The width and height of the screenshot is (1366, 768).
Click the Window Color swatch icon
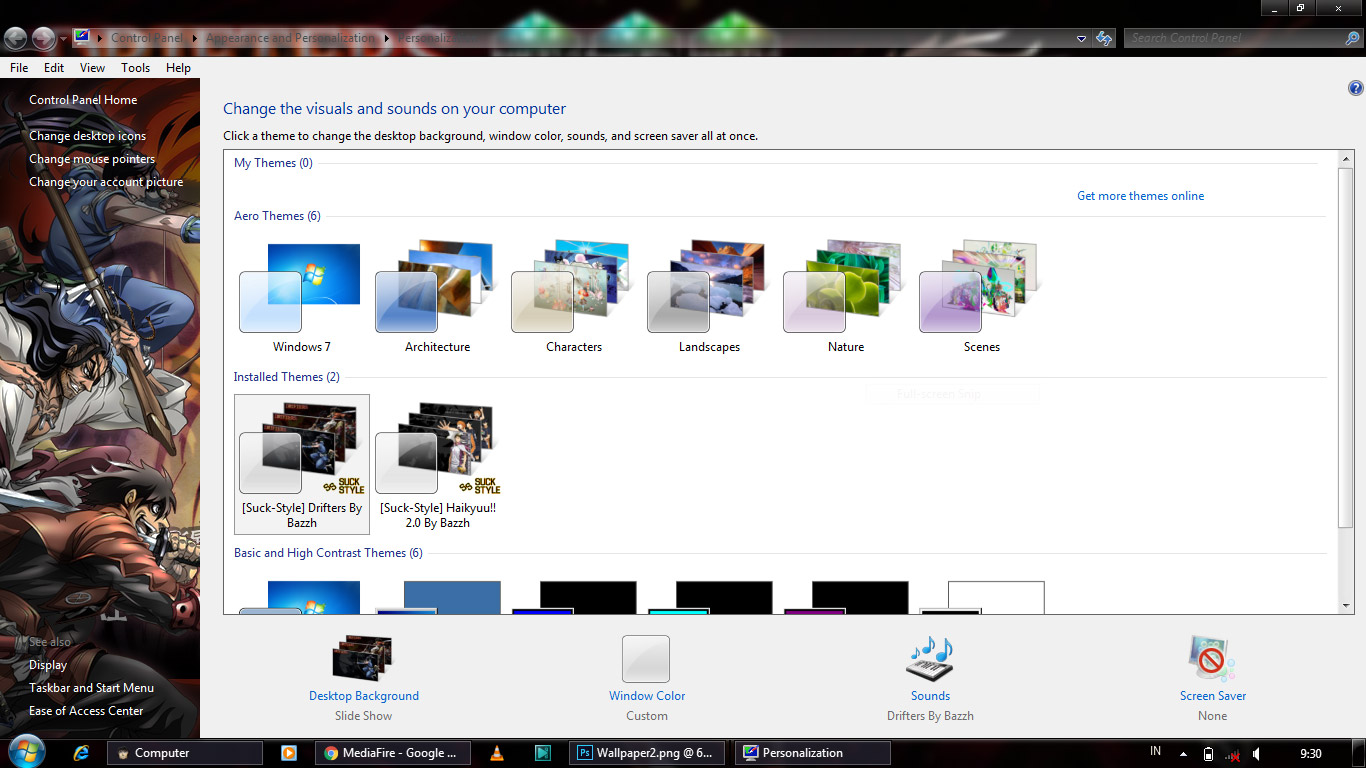pyautogui.click(x=646, y=659)
